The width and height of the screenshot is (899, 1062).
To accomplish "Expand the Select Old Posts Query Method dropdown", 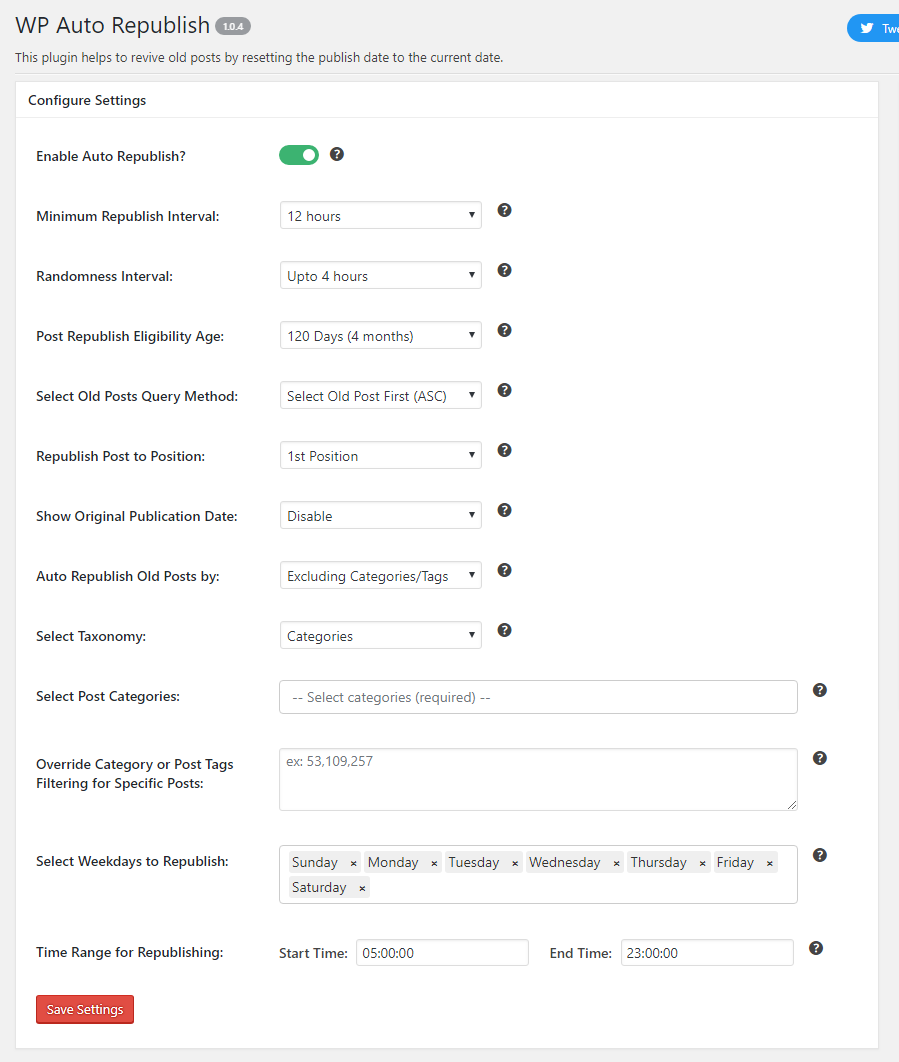I will tap(380, 396).
